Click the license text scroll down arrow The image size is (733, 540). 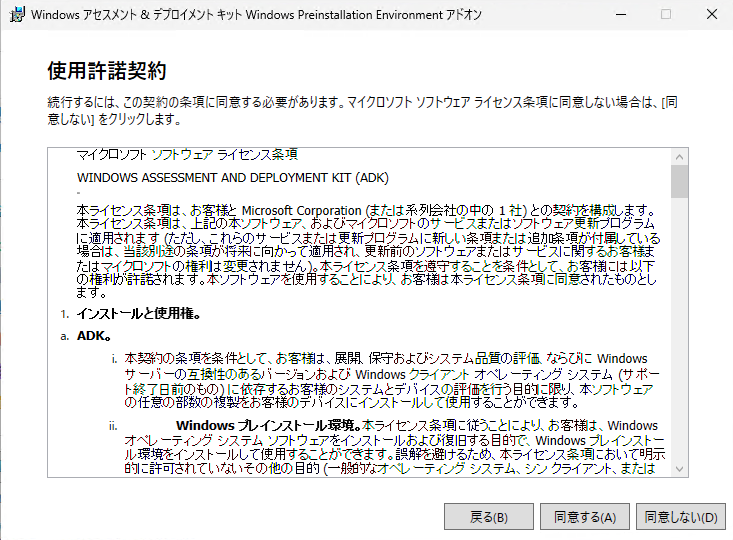point(679,468)
